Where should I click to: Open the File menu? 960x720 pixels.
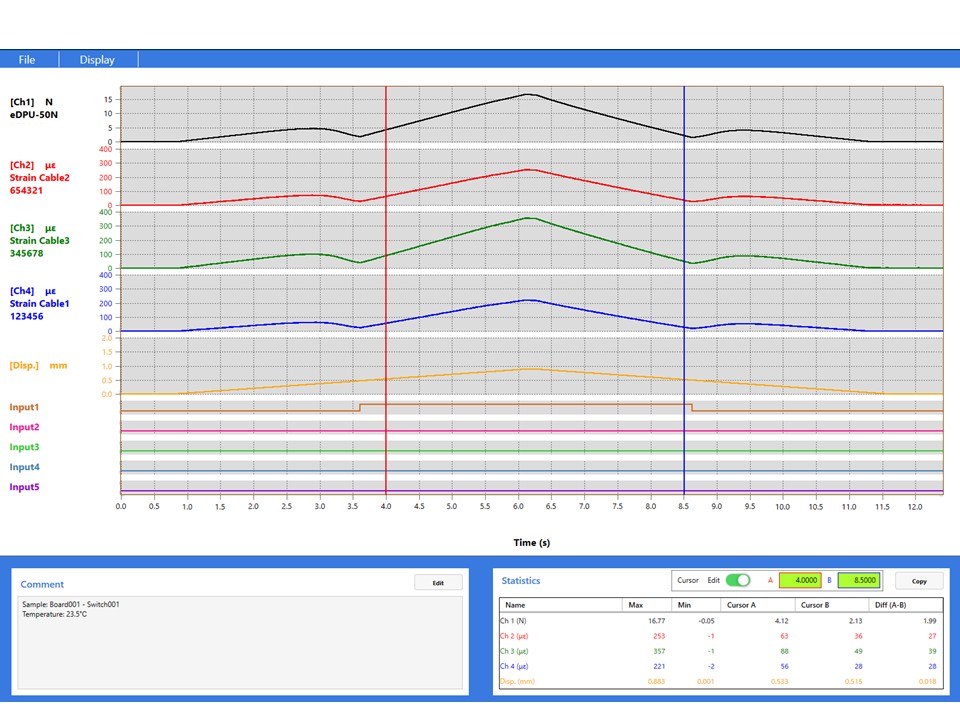pyautogui.click(x=26, y=59)
